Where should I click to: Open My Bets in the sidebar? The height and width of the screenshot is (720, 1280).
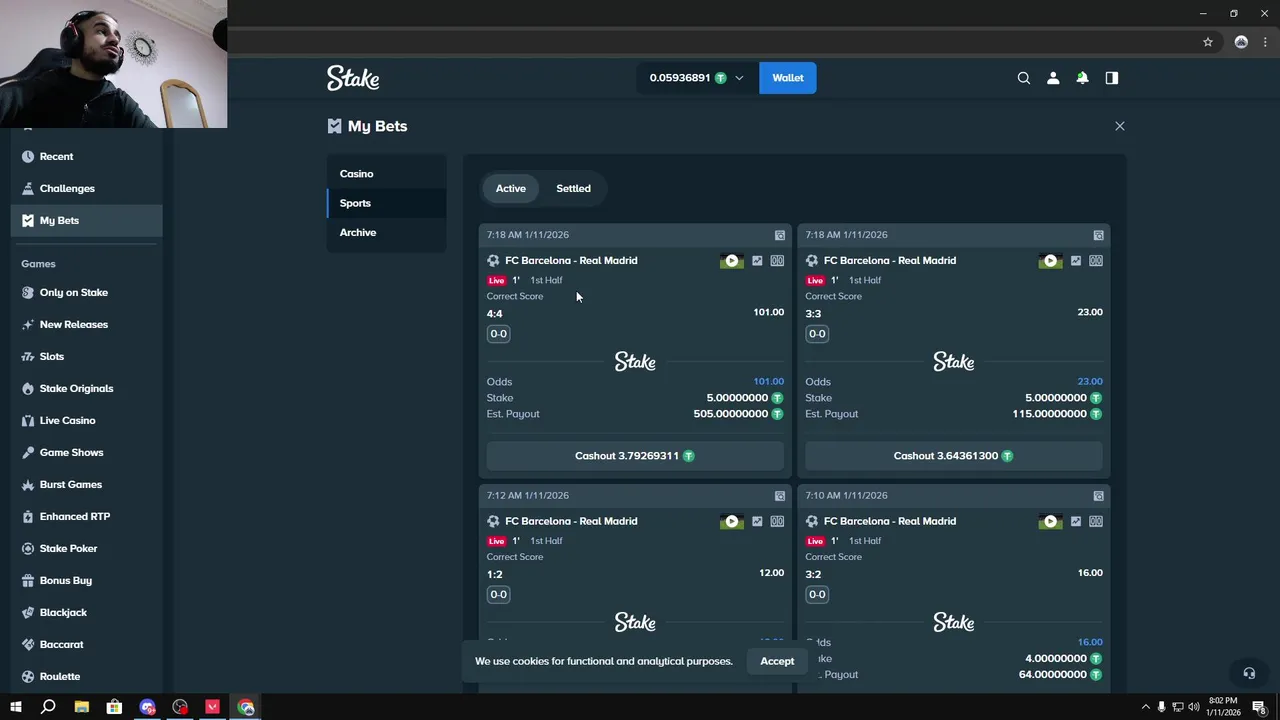(87, 221)
